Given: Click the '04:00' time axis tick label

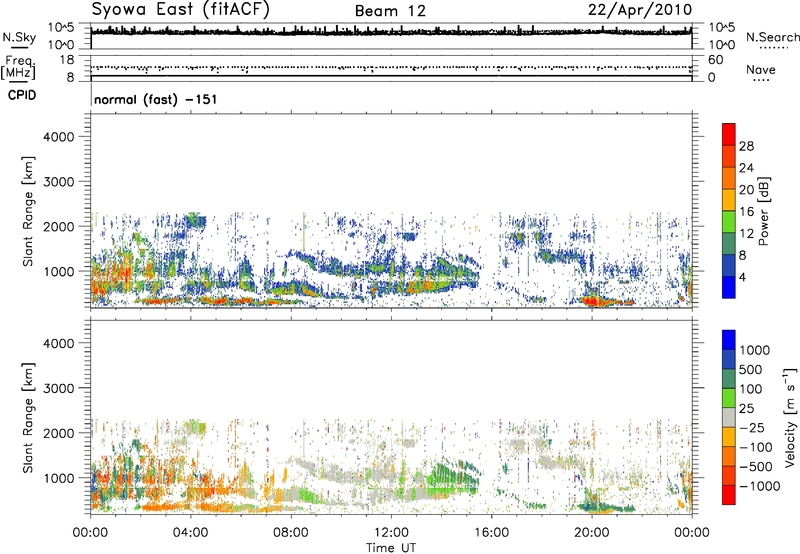Looking at the screenshot, I should coord(190,533).
